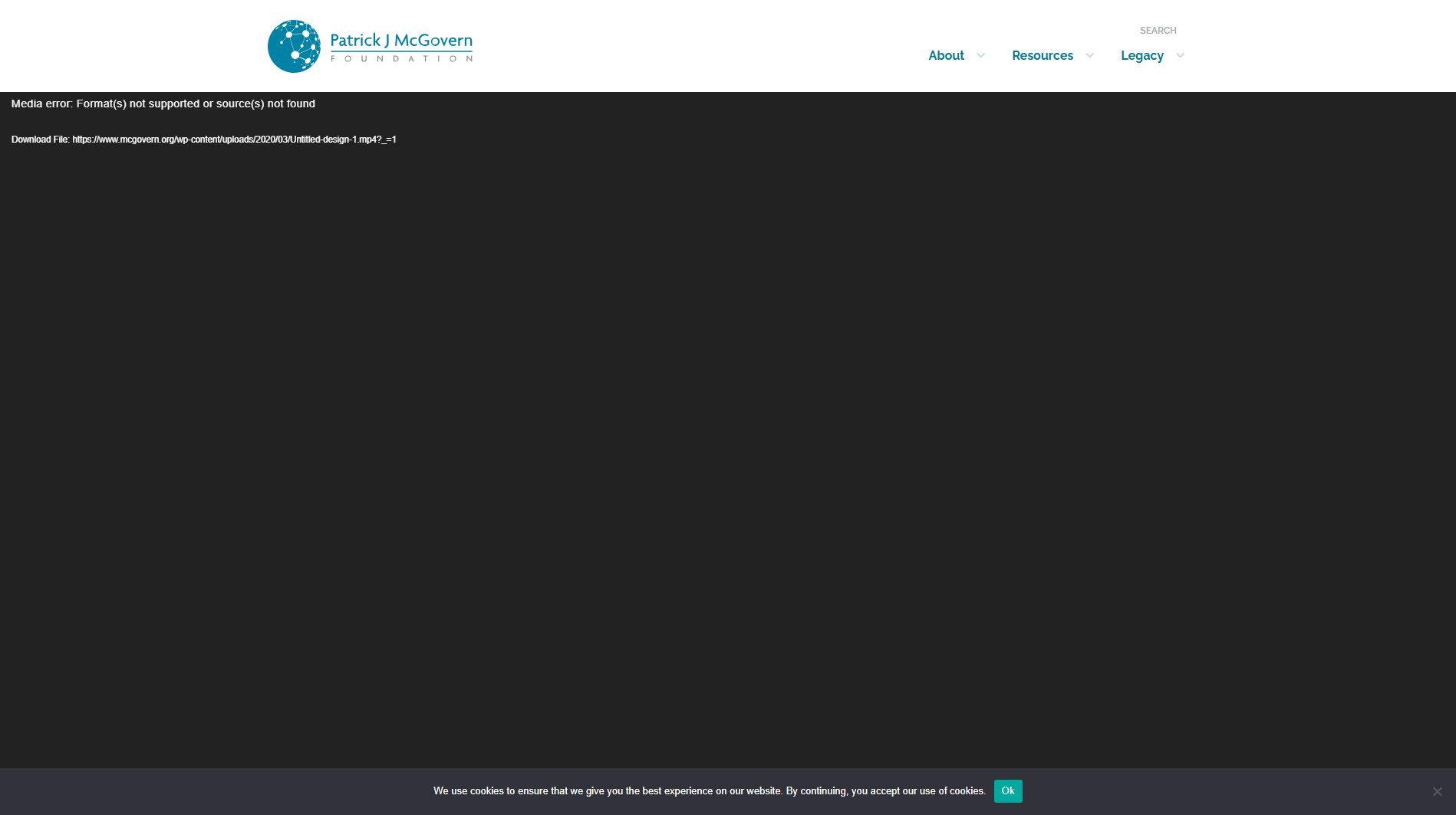Select Resources in the navigation bar
The image size is (1456, 815).
(1043, 55)
